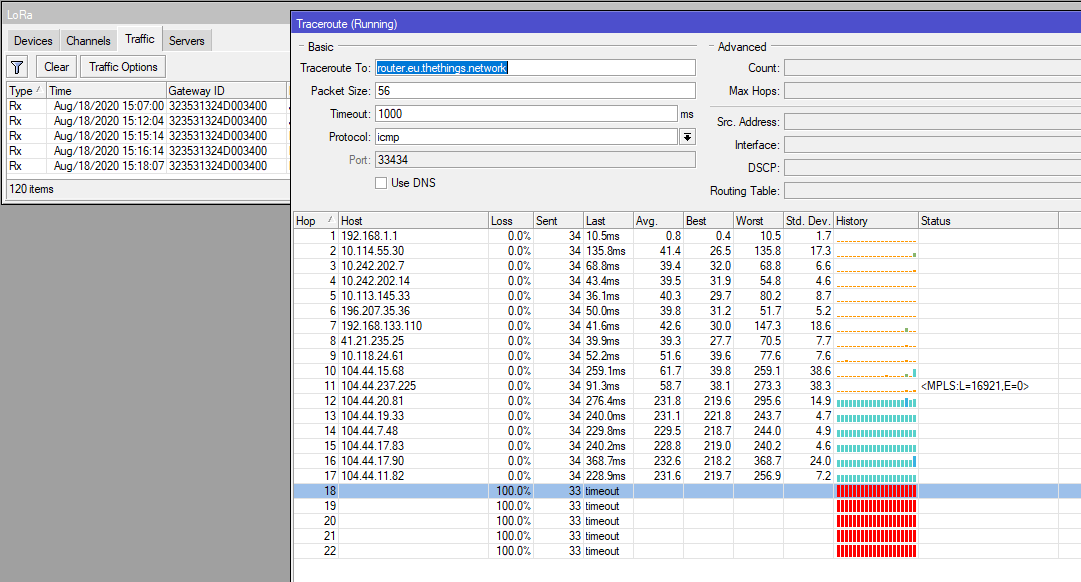Sort by the Last column header
This screenshot has width=1081, height=582.
tap(608, 221)
